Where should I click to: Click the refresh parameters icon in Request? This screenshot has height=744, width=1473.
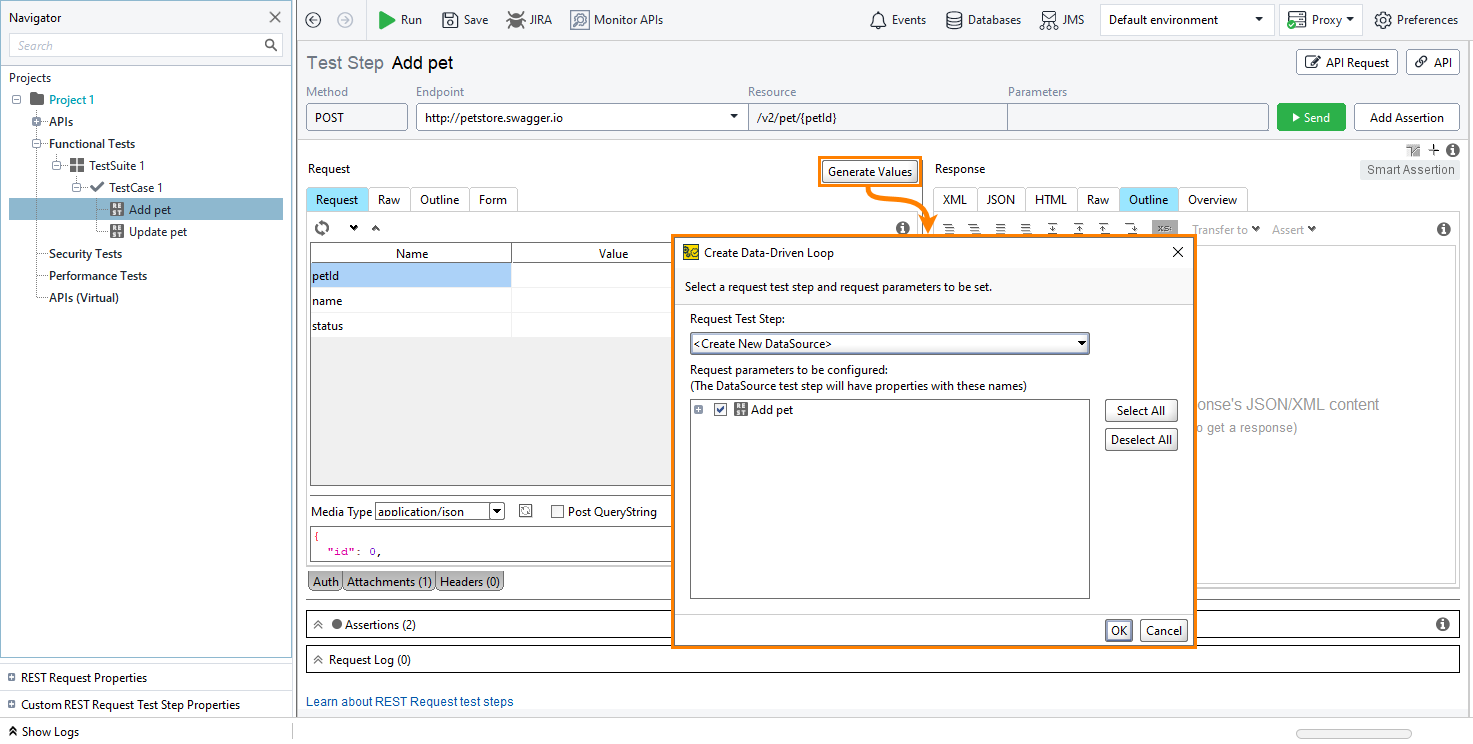(322, 228)
